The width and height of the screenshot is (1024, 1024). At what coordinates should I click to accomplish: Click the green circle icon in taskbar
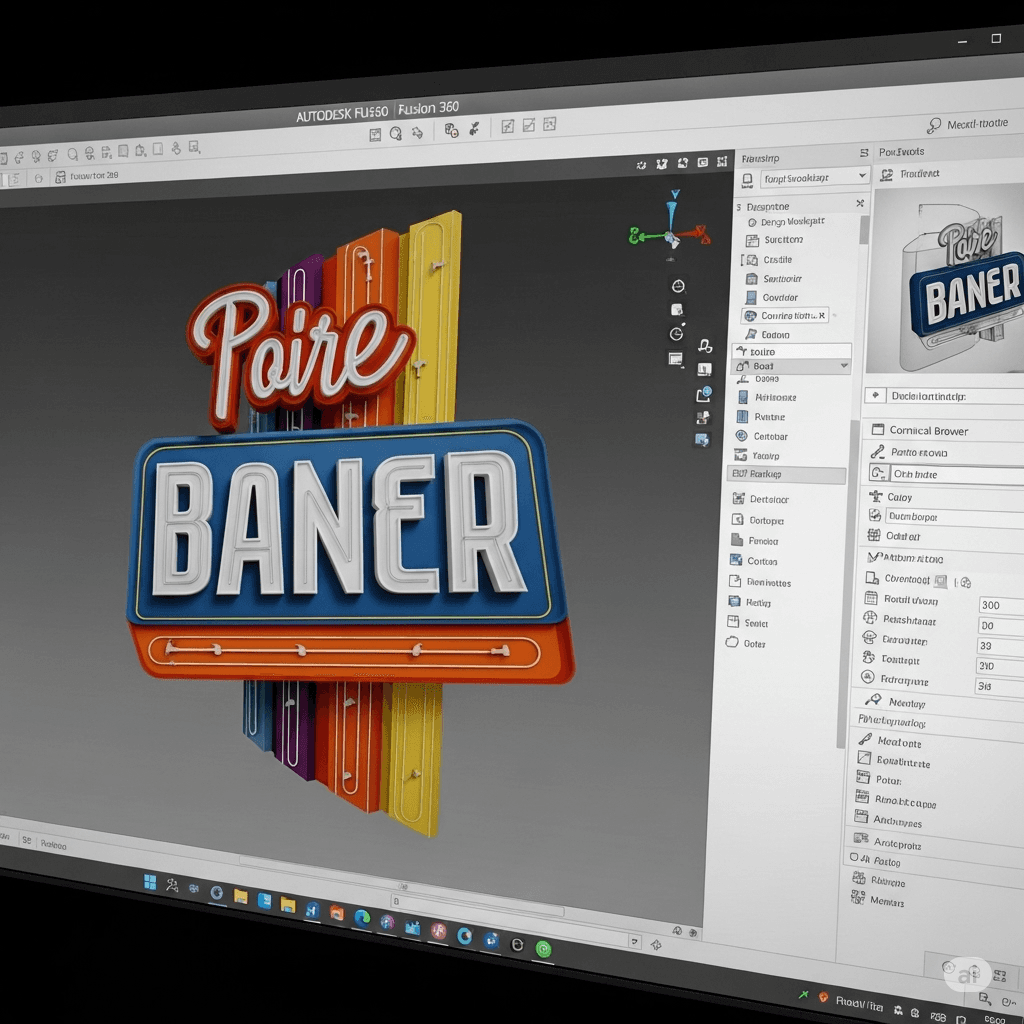544,949
